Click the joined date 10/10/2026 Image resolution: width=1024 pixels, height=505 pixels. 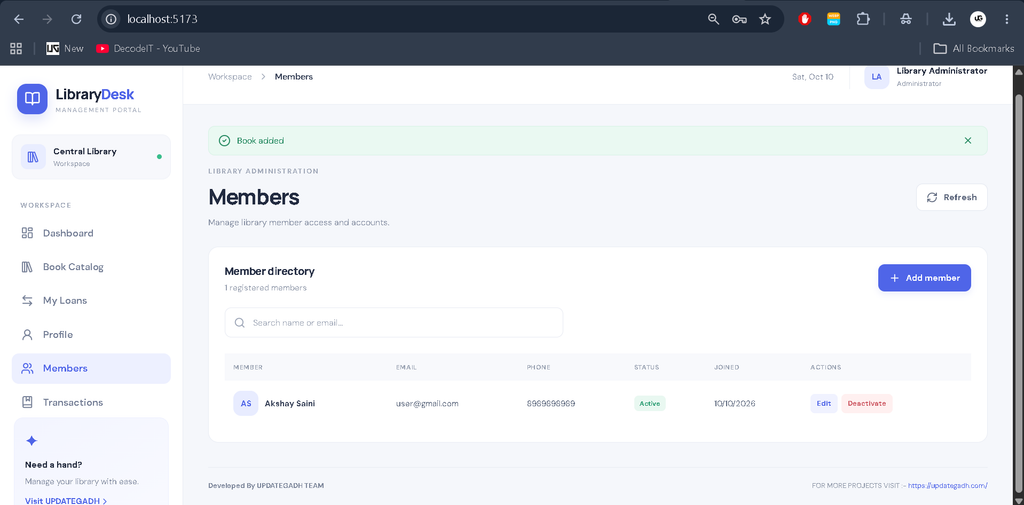(735, 404)
